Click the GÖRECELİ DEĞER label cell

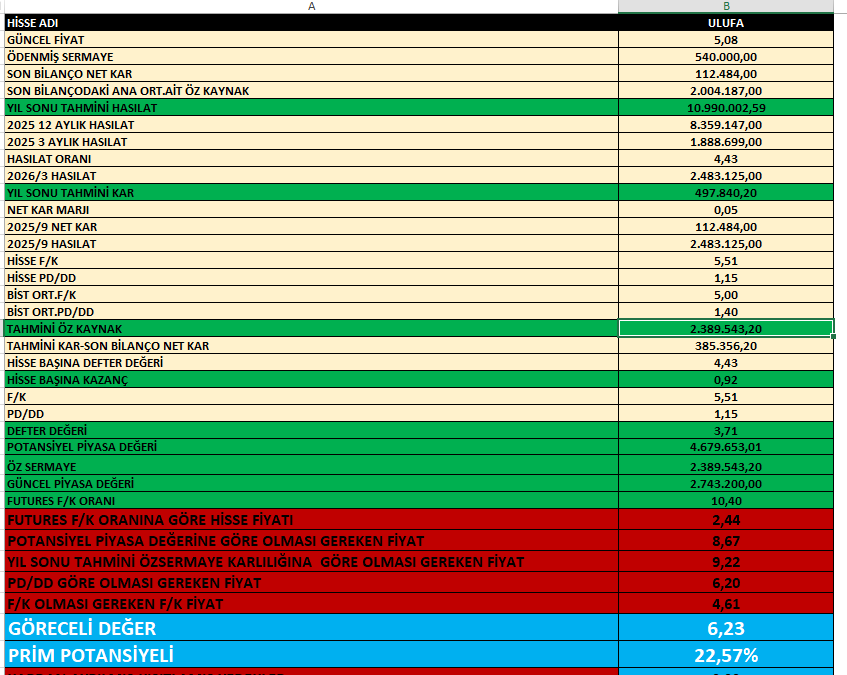click(311, 628)
